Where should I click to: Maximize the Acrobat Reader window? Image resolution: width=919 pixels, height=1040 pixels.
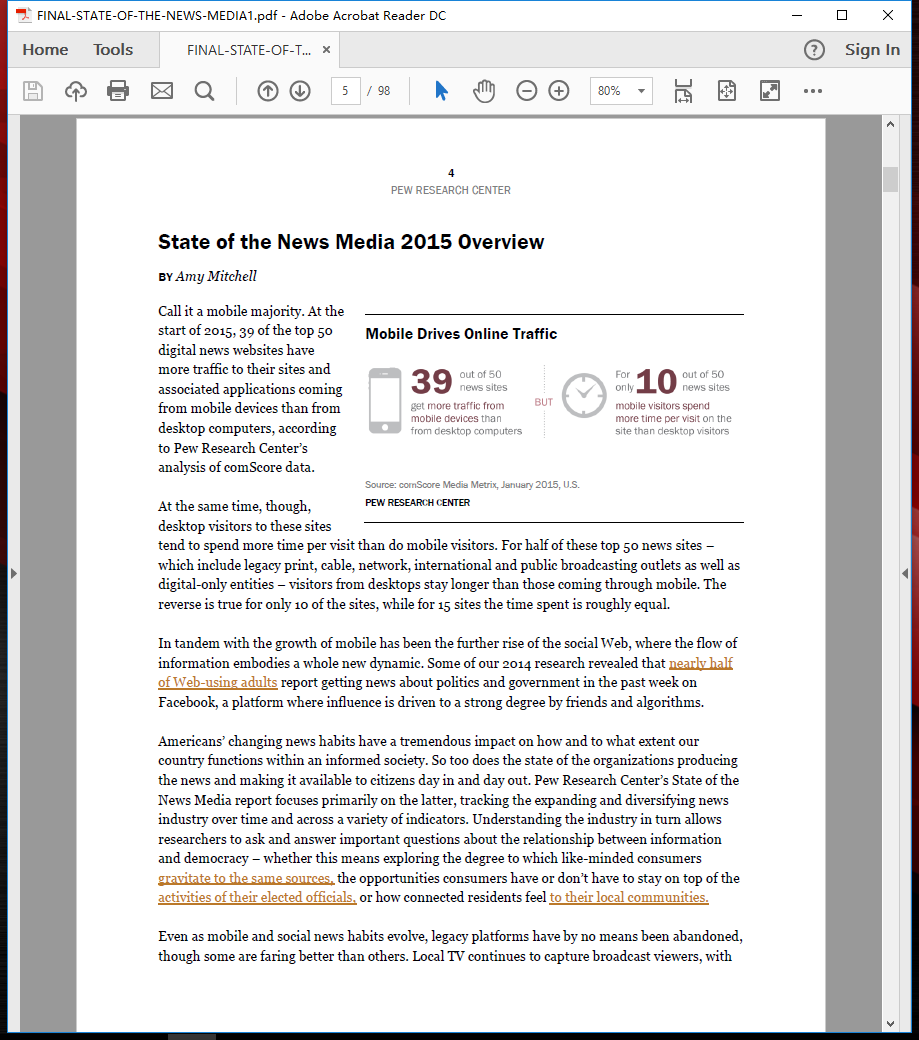click(842, 15)
